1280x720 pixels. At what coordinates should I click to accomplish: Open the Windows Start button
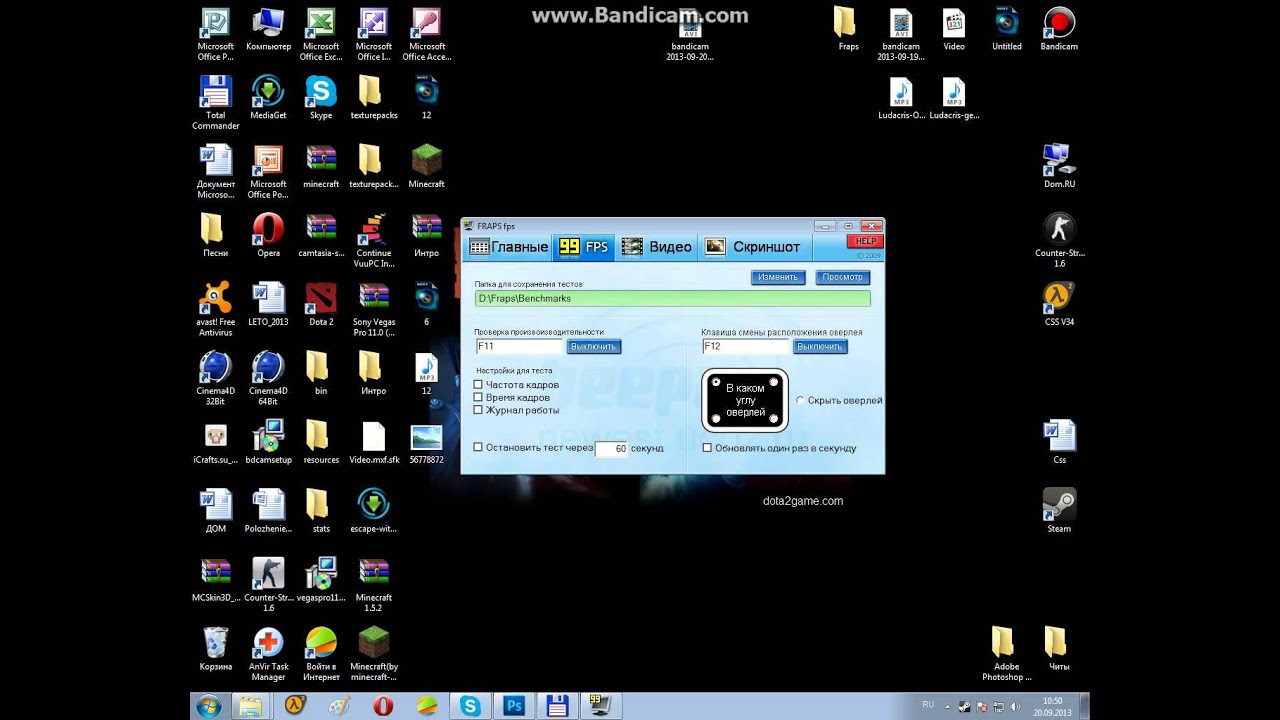[209, 706]
